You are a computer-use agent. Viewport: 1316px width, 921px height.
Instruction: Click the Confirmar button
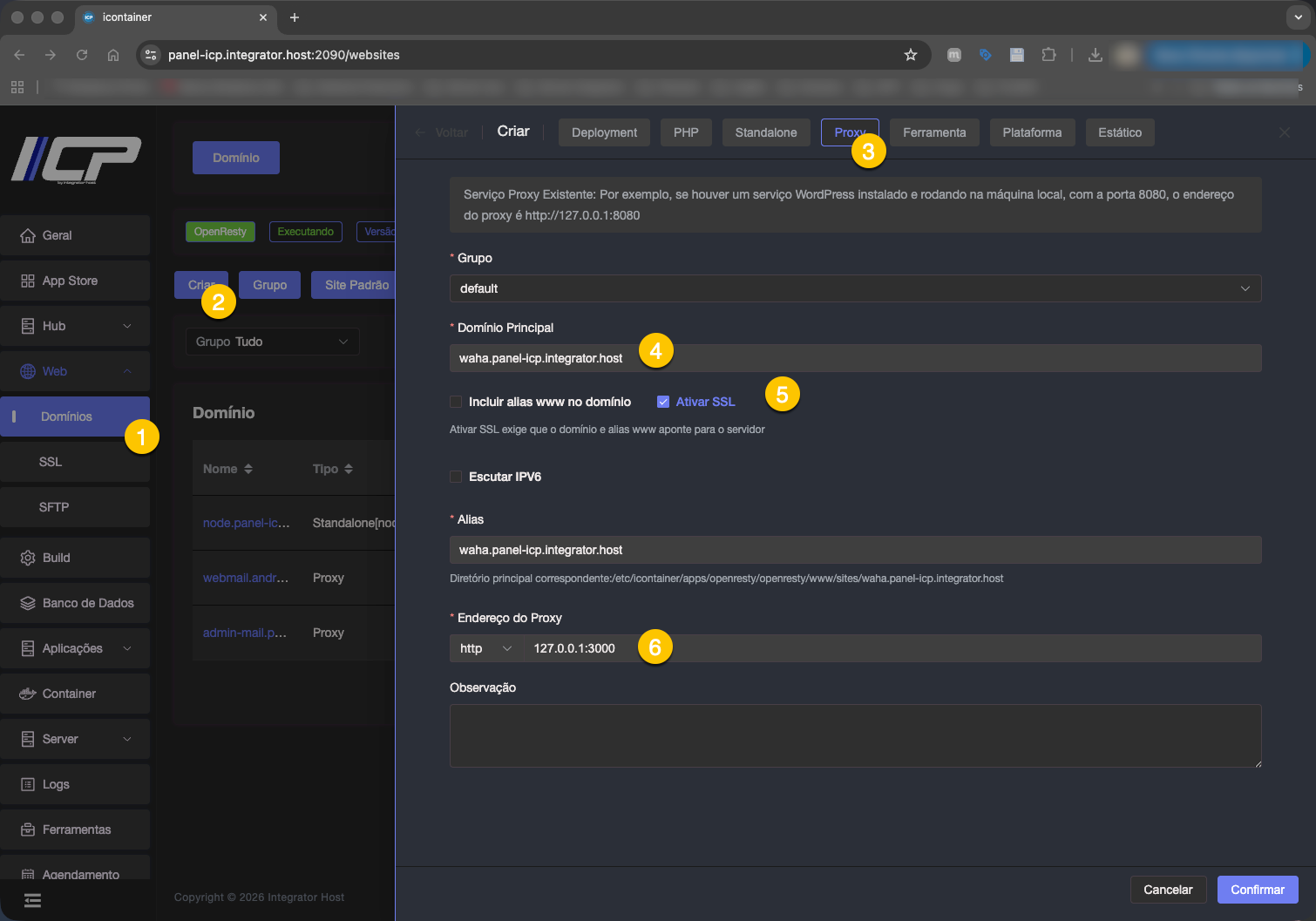point(1257,890)
